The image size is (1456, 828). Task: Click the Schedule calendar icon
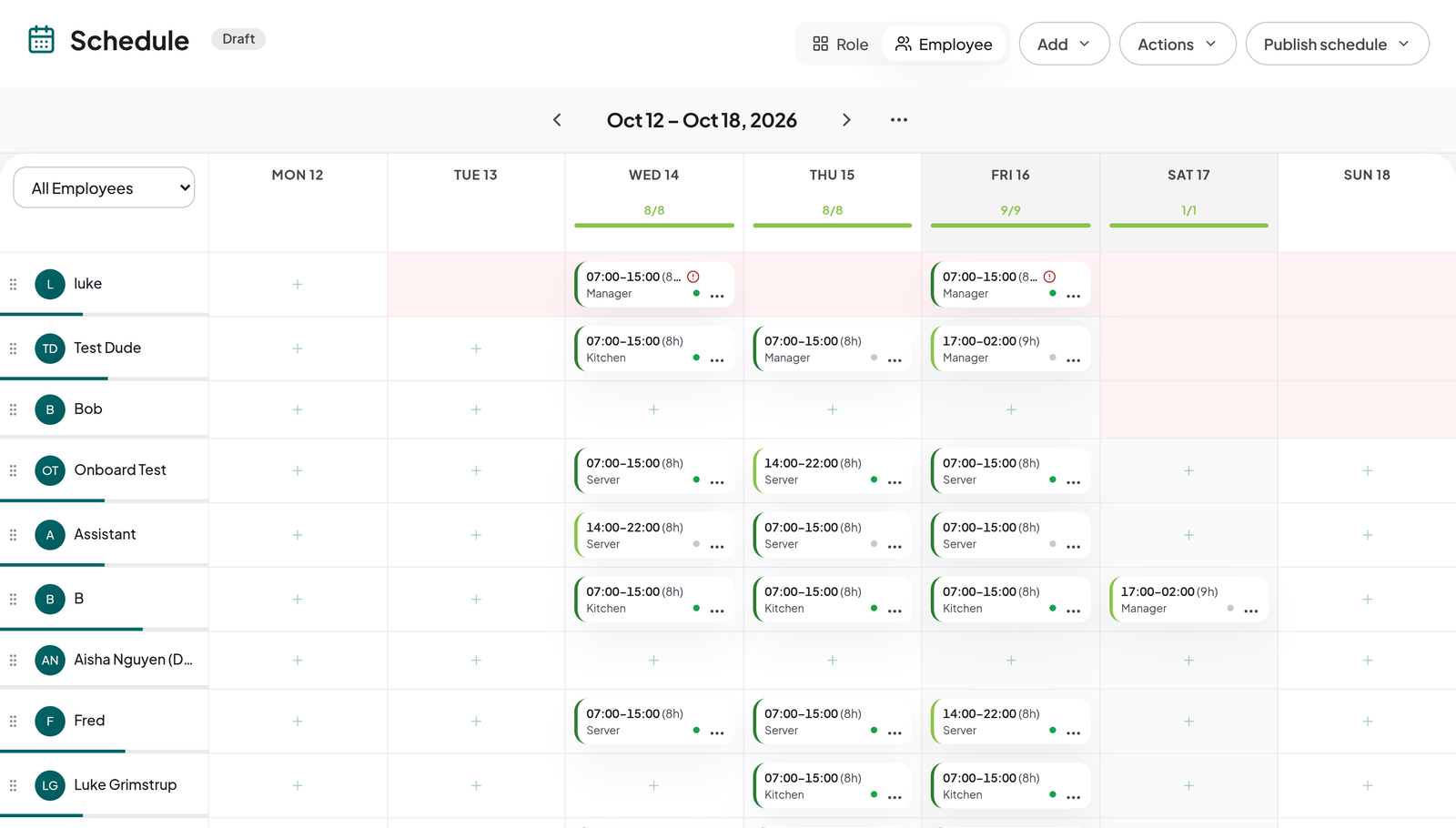[x=42, y=40]
